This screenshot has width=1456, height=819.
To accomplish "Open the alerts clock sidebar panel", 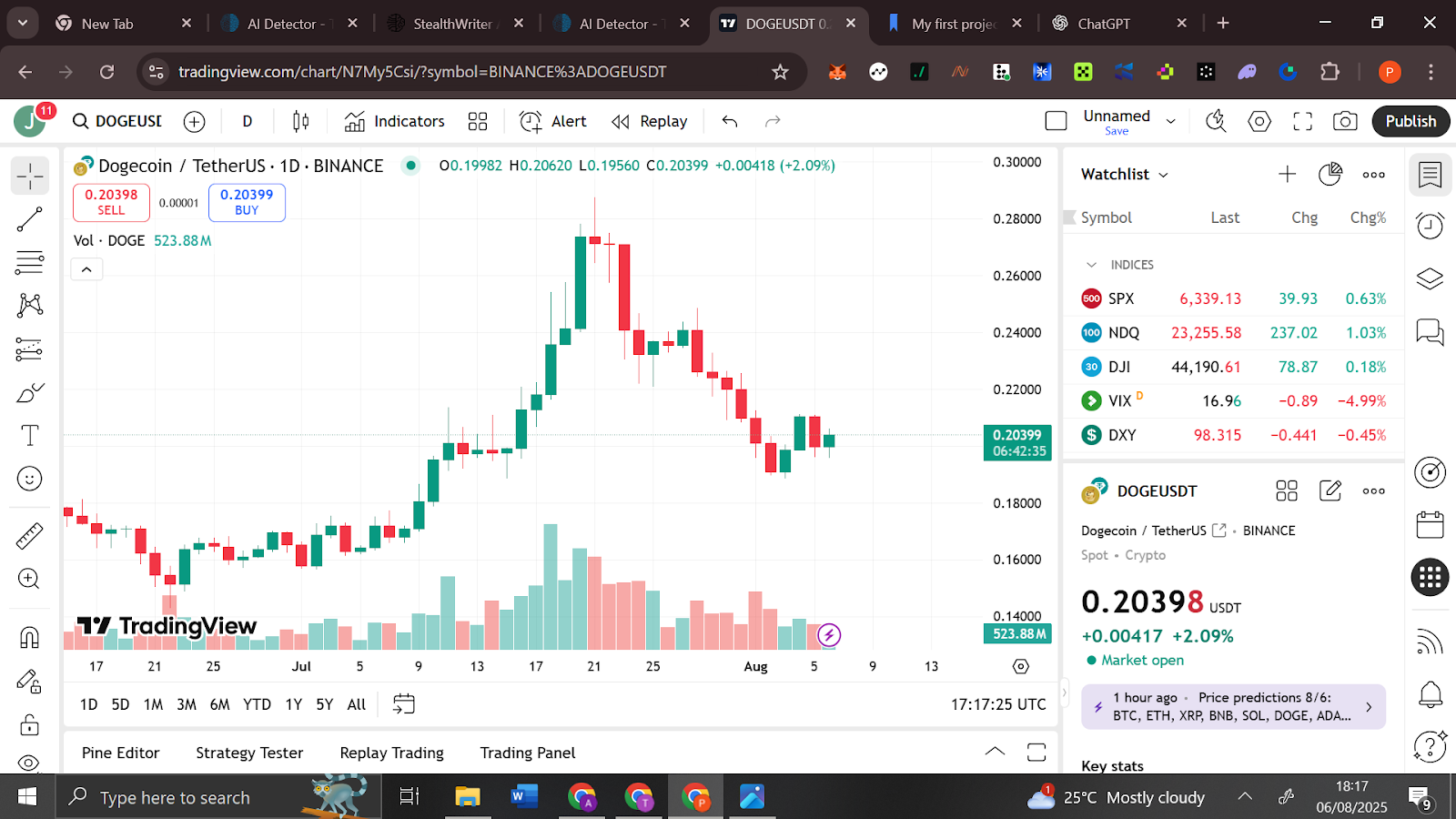I will tap(1431, 226).
